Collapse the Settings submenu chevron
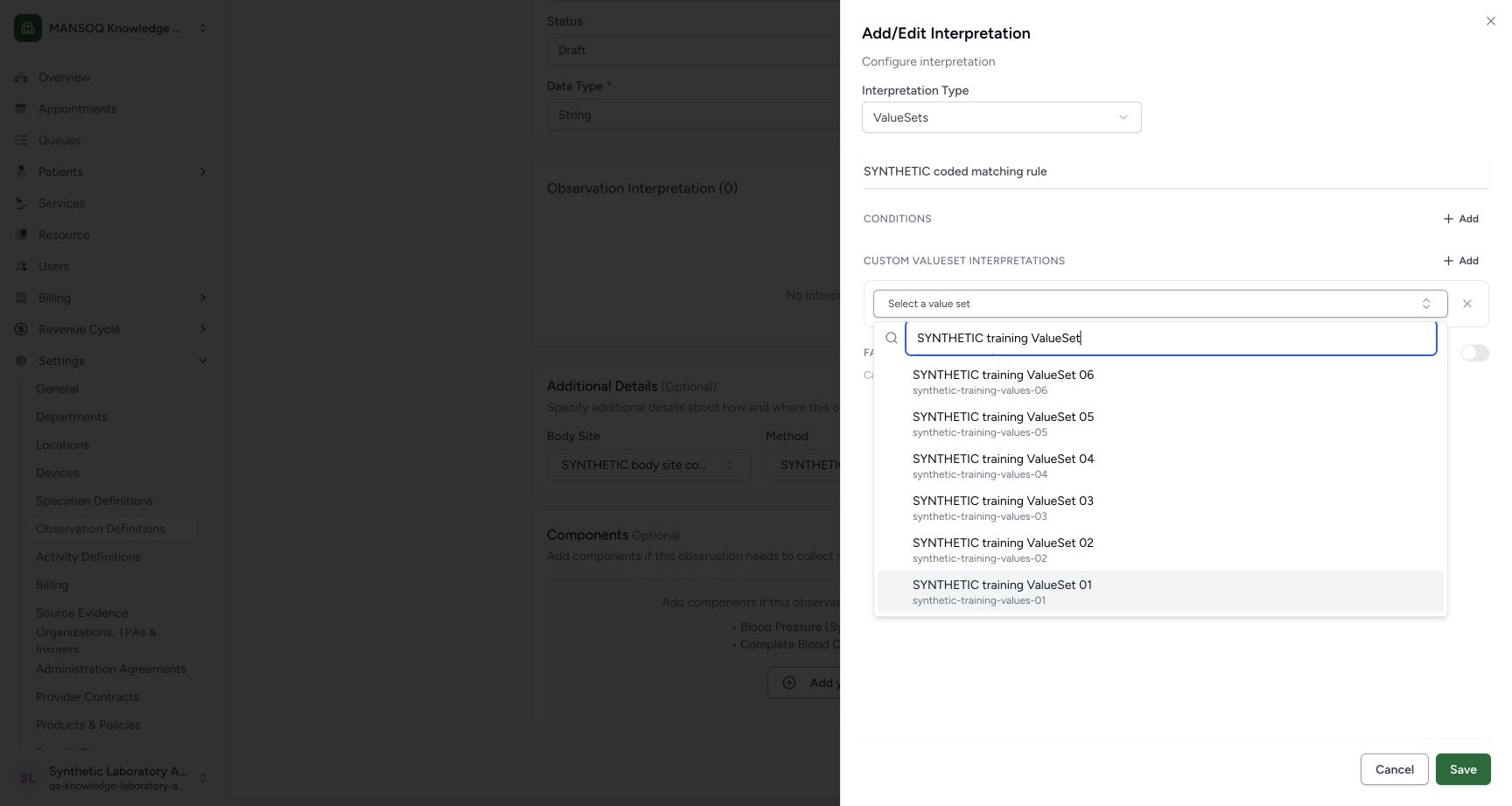Screen dimensions: 1512x806 tap(203, 361)
